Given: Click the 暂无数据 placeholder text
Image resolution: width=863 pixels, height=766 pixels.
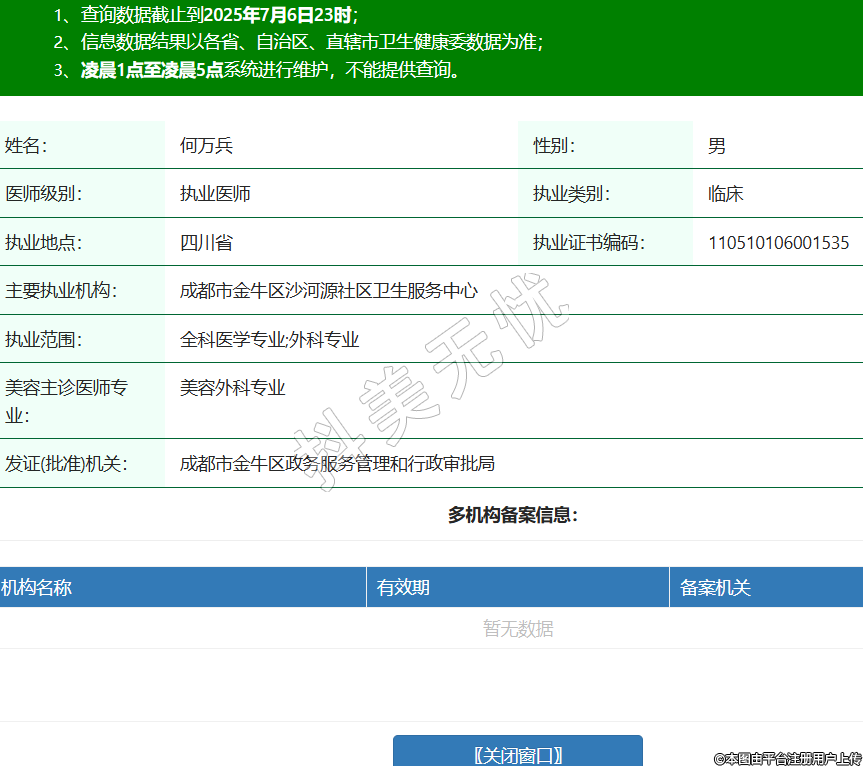Looking at the screenshot, I should 518,629.
